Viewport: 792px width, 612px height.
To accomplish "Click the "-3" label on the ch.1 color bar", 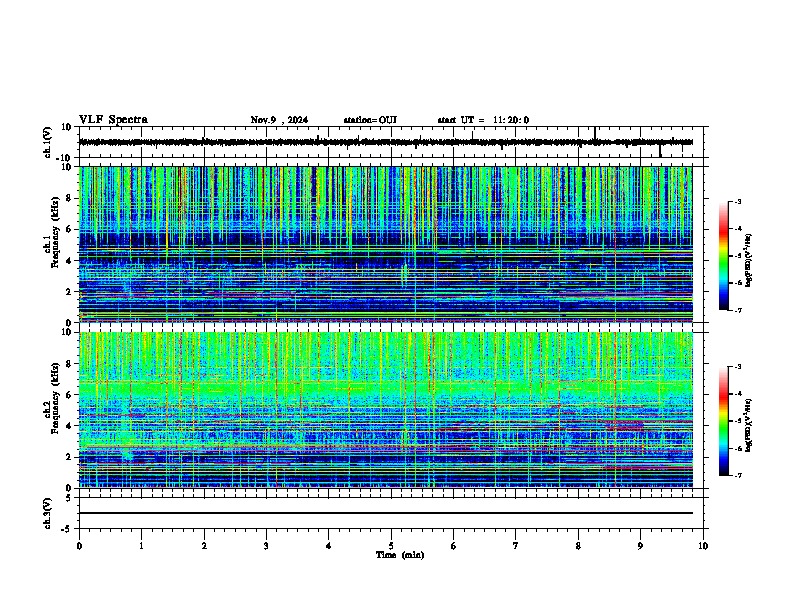I will point(737,201).
